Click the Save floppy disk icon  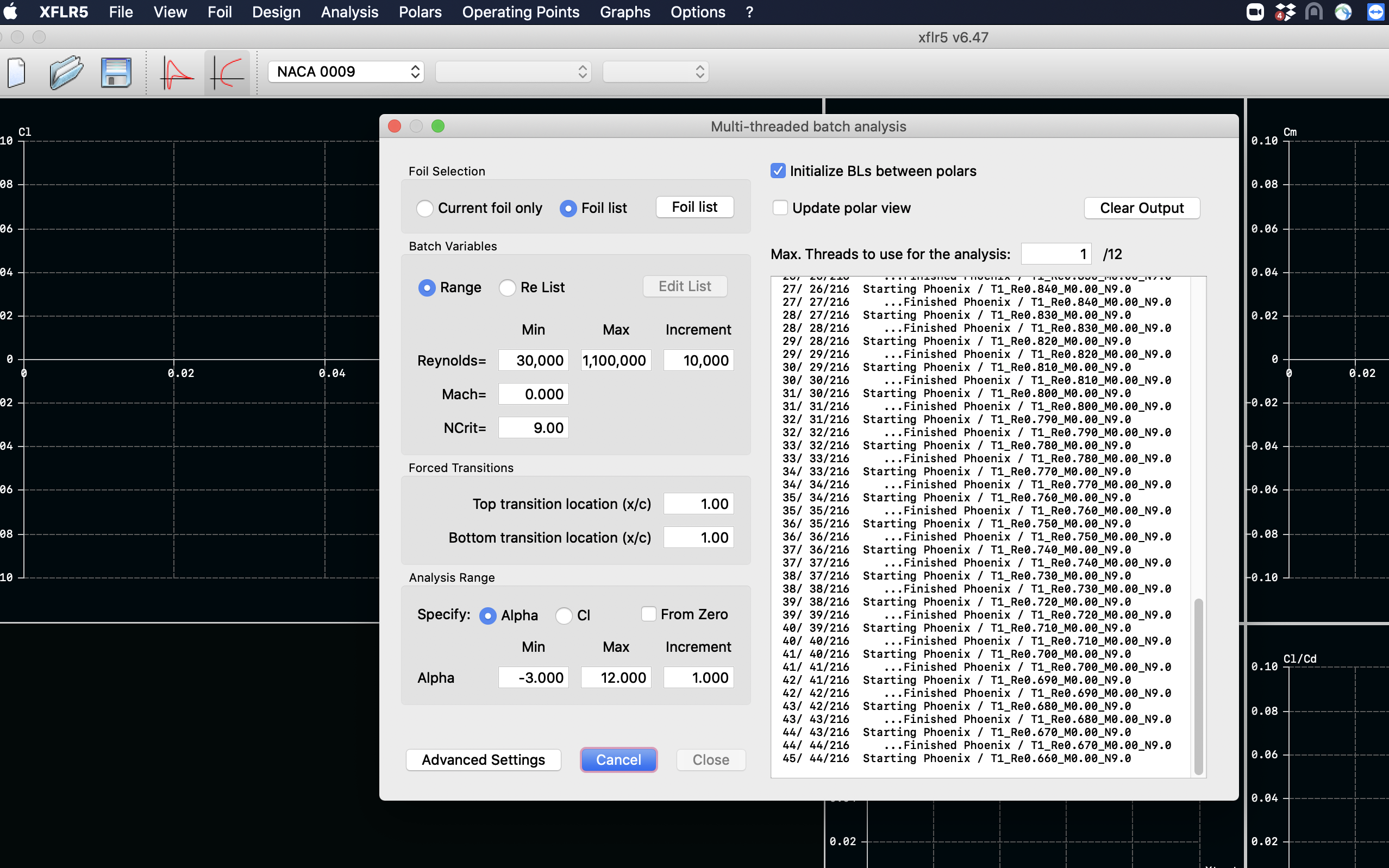click(x=115, y=72)
